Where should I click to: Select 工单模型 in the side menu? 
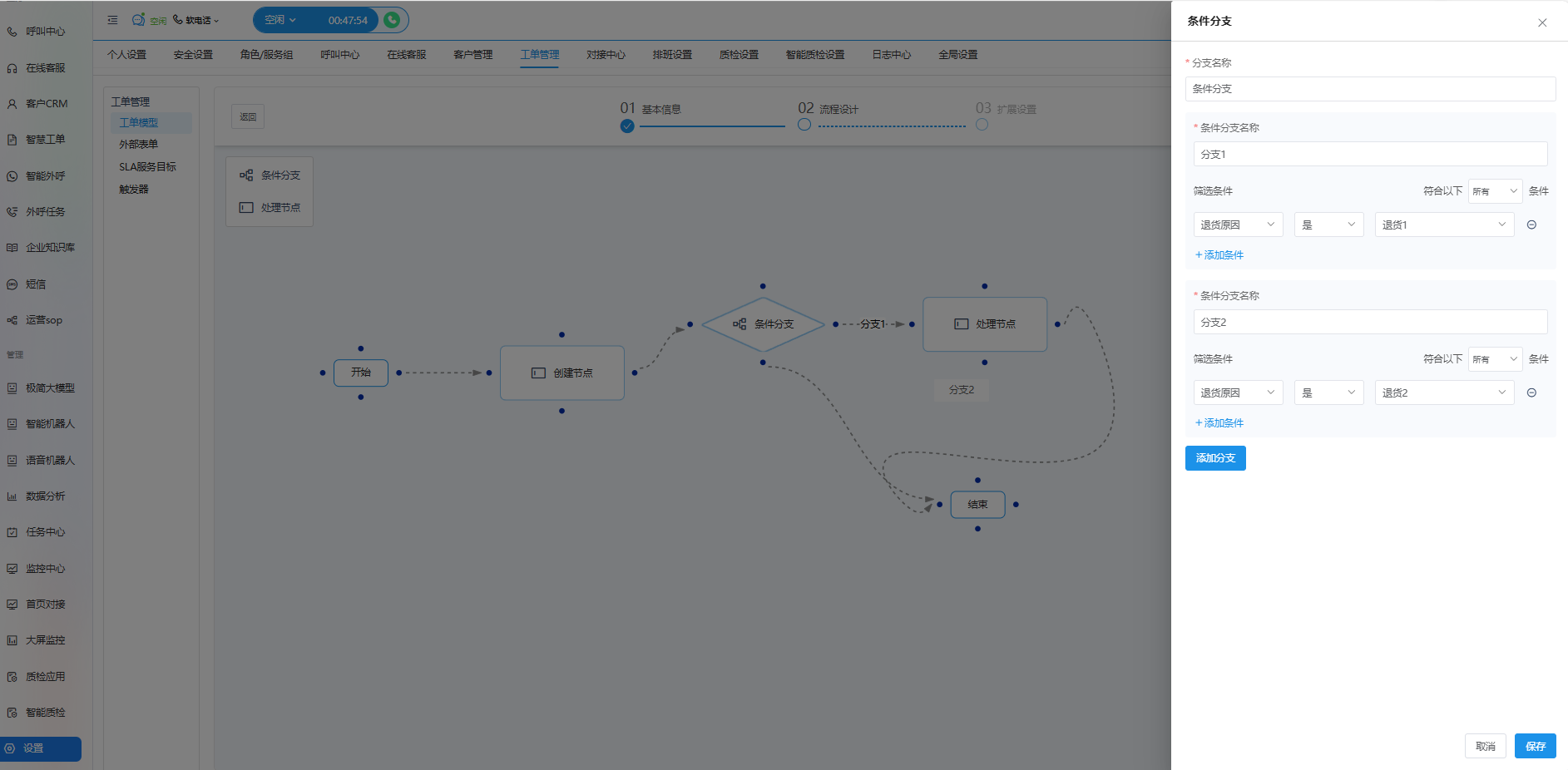(x=151, y=123)
